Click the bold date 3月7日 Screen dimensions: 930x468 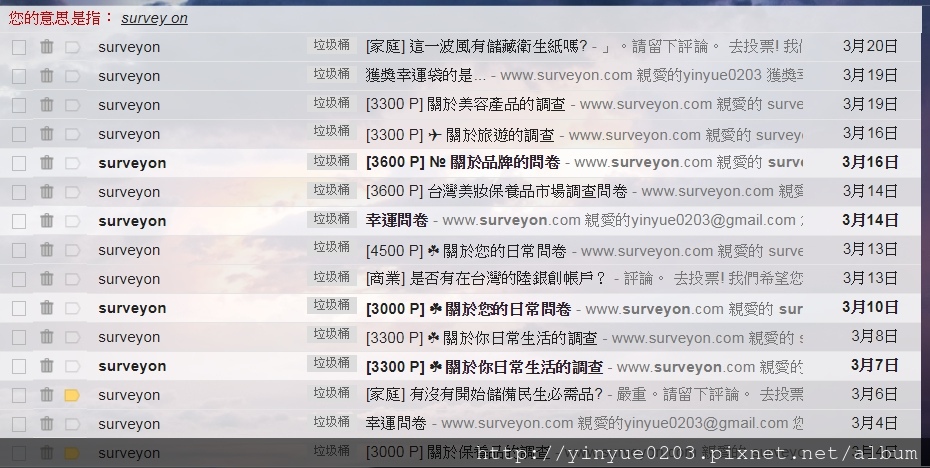[x=875, y=365]
